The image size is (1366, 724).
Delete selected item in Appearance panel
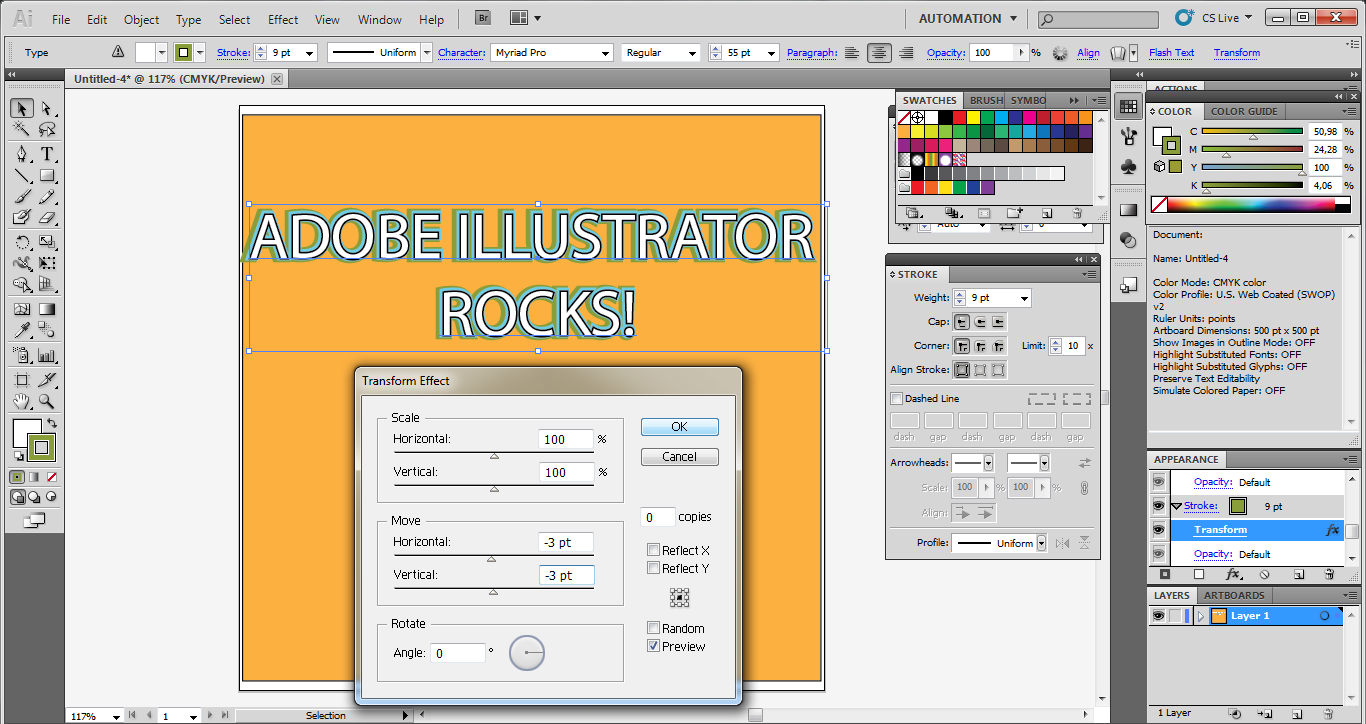pos(1329,575)
